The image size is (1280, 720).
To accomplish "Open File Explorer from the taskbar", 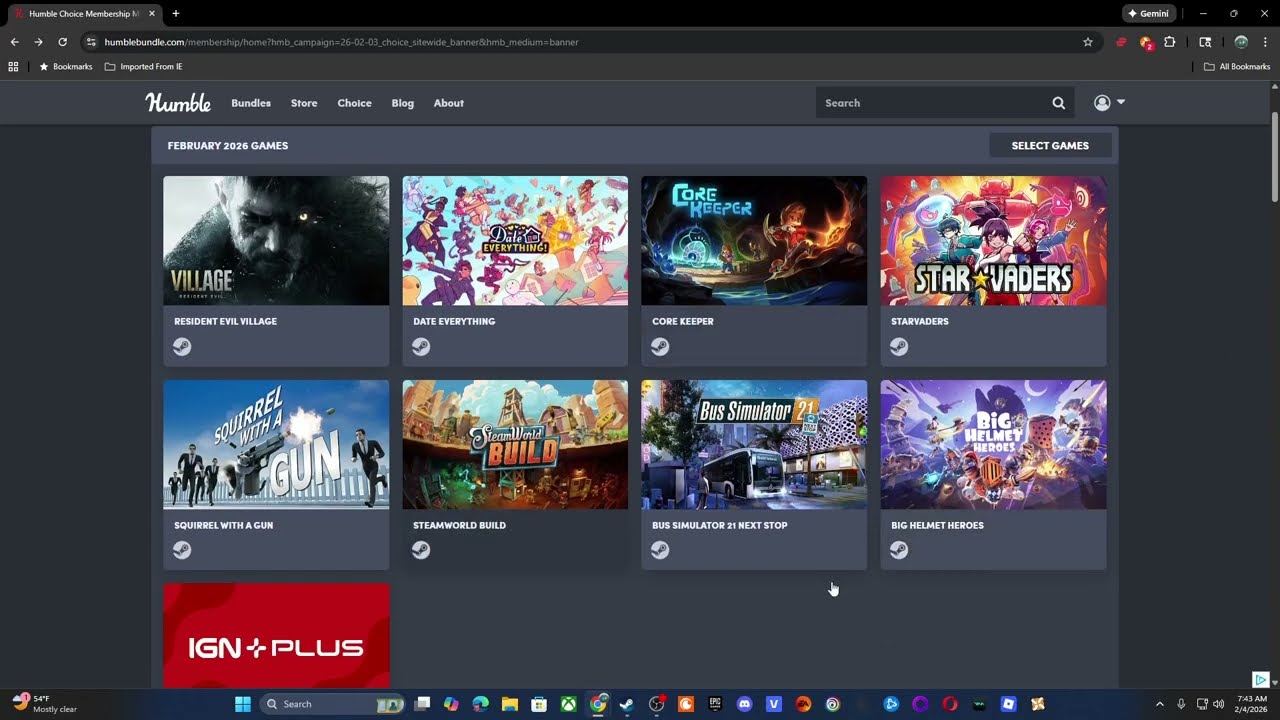I will coord(509,704).
